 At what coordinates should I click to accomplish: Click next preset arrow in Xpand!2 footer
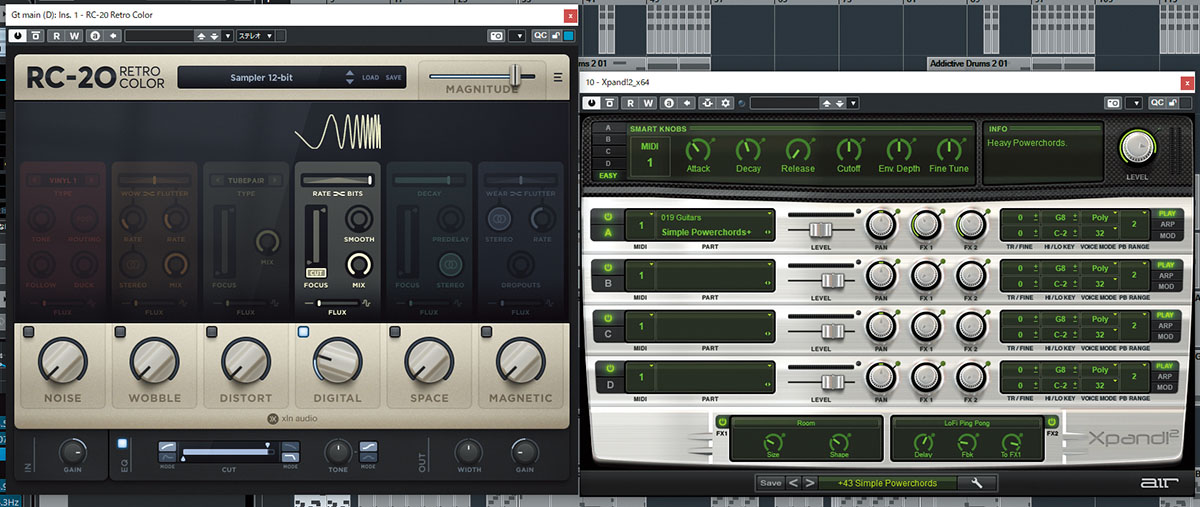click(x=811, y=483)
